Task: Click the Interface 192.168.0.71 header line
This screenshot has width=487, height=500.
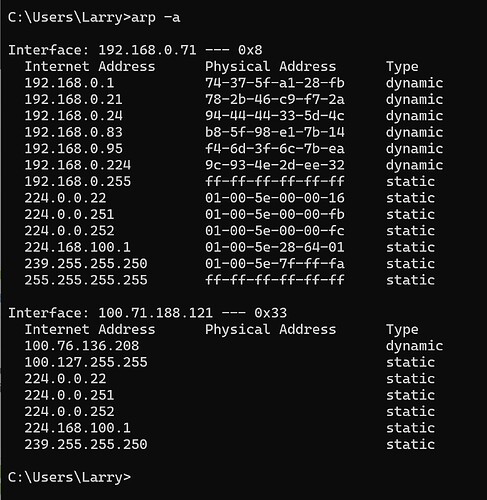Action: click(135, 50)
